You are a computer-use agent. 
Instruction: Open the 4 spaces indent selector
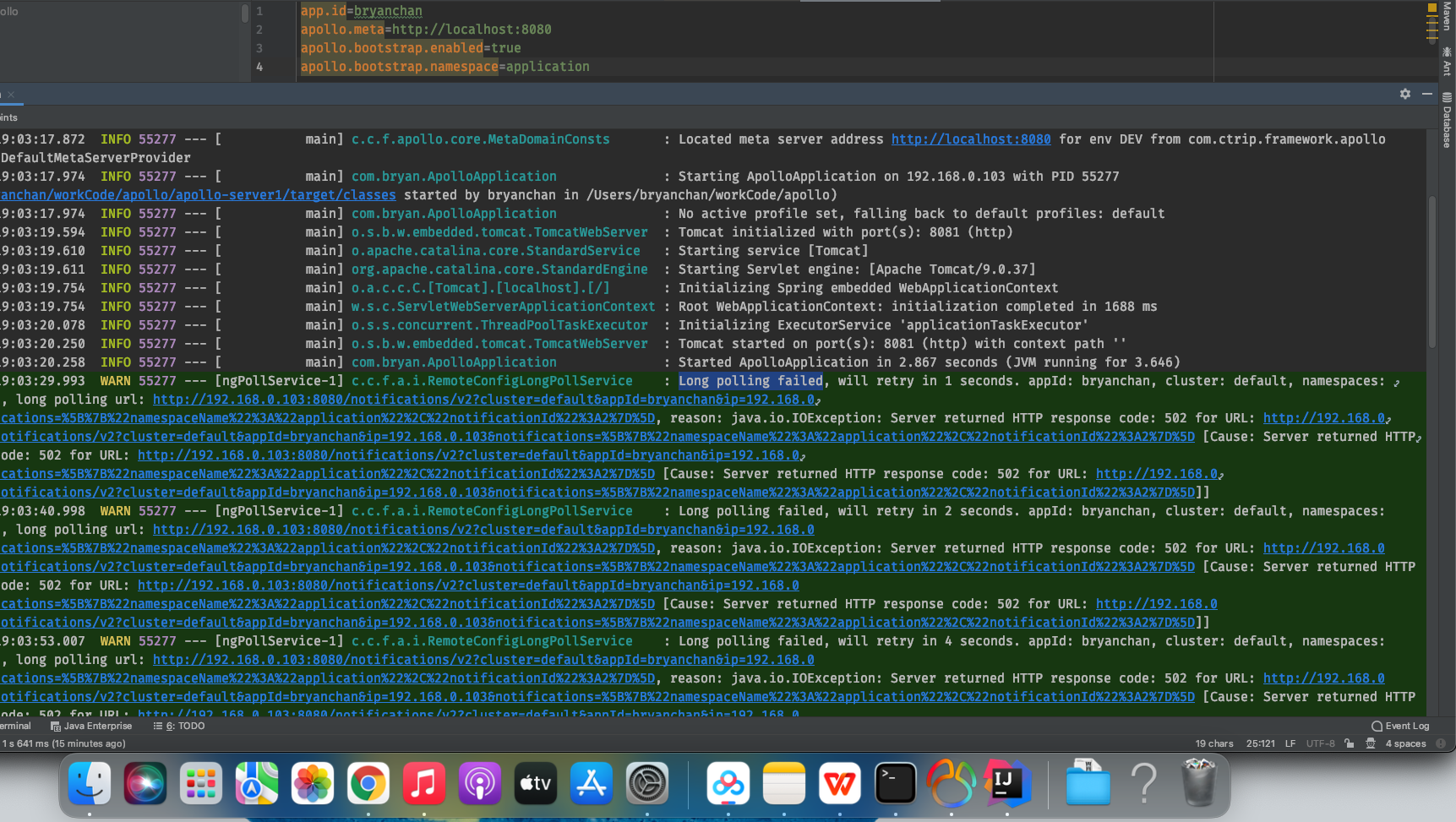[1407, 743]
